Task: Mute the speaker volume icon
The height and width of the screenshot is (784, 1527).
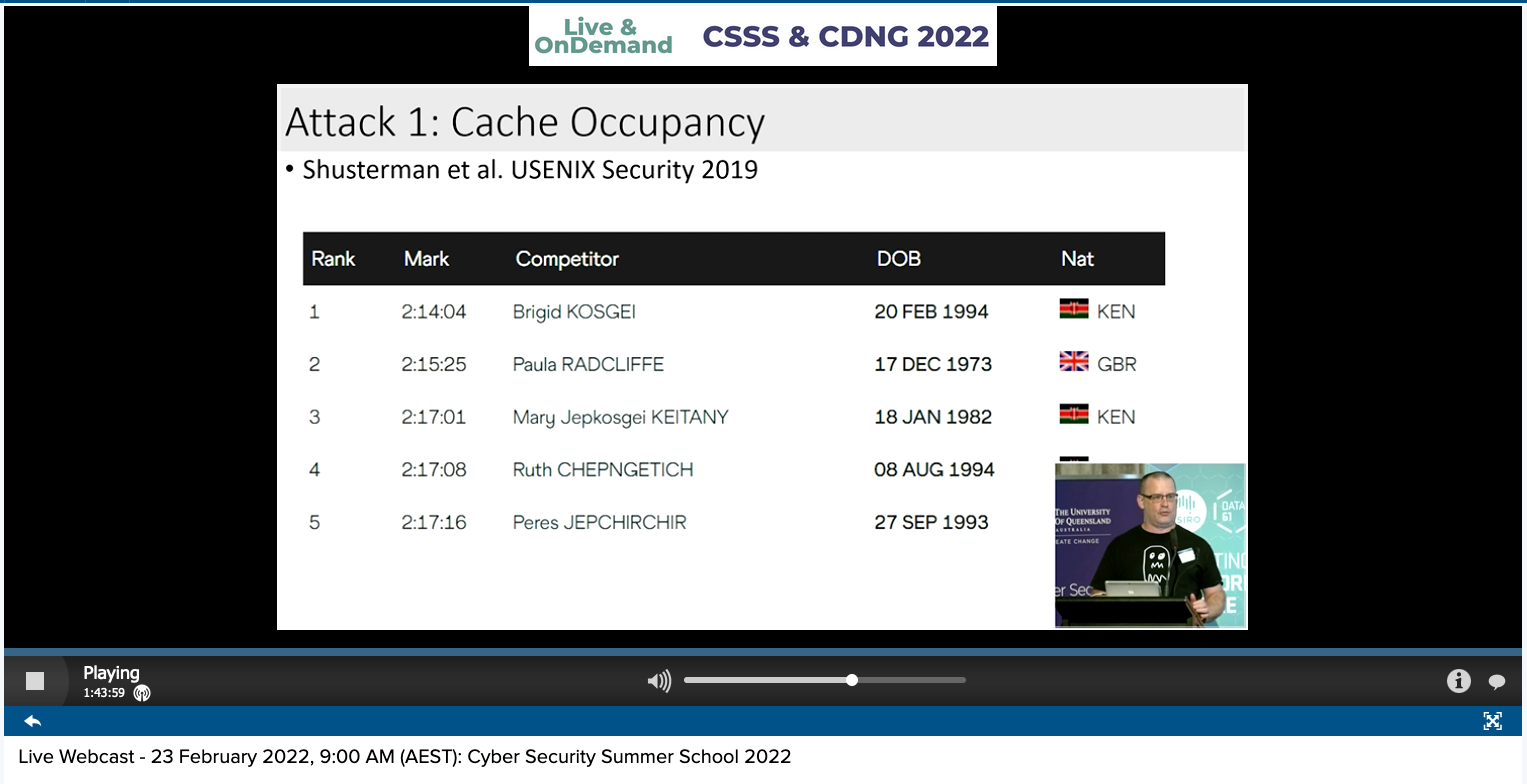Action: coord(659,682)
